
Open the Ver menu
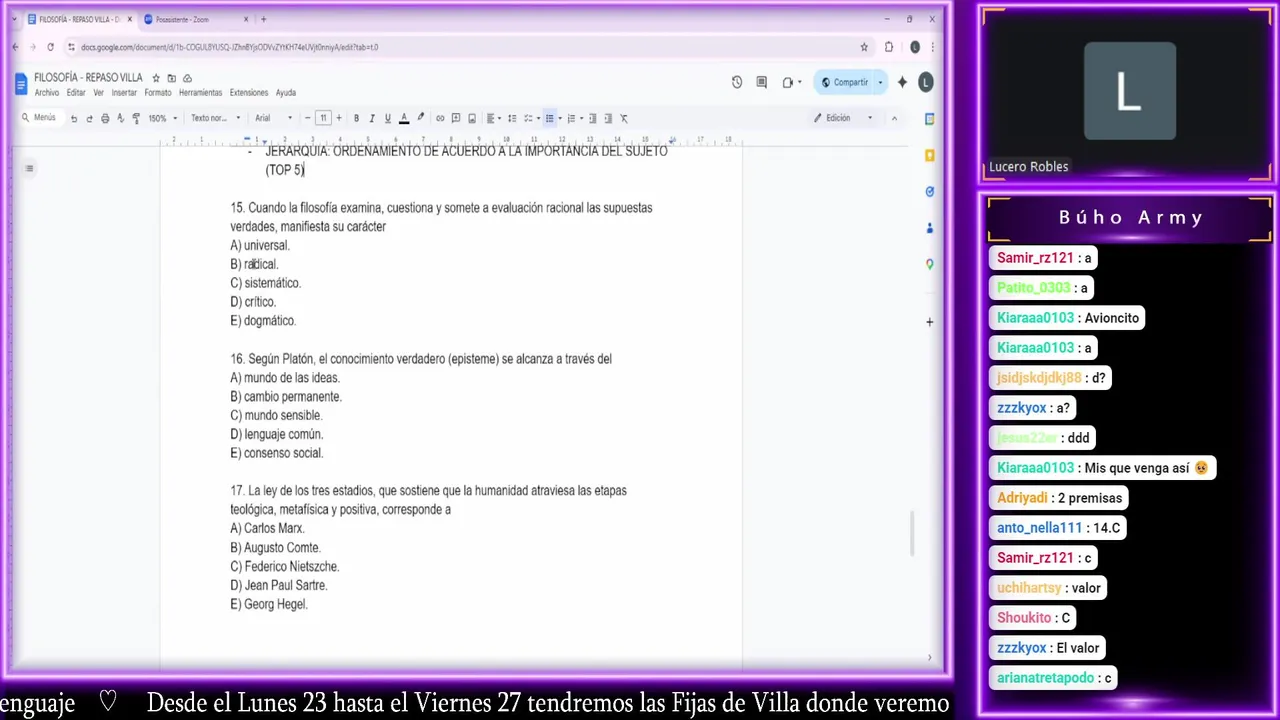coord(98,93)
